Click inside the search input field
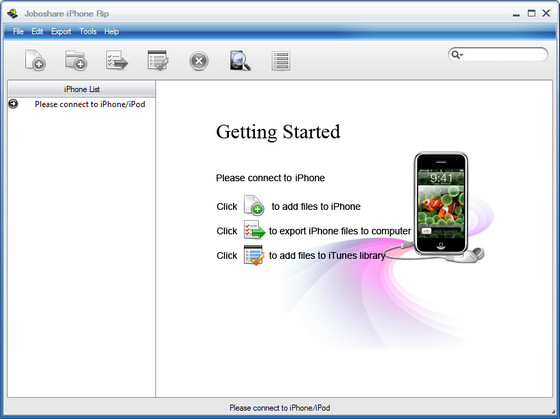This screenshot has height=419, width=560. point(504,55)
